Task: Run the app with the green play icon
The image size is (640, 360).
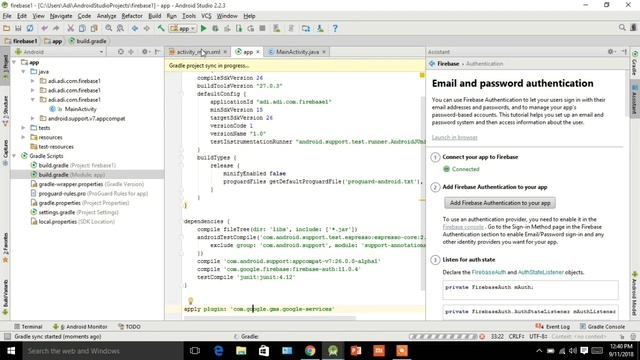Action: (x=203, y=28)
